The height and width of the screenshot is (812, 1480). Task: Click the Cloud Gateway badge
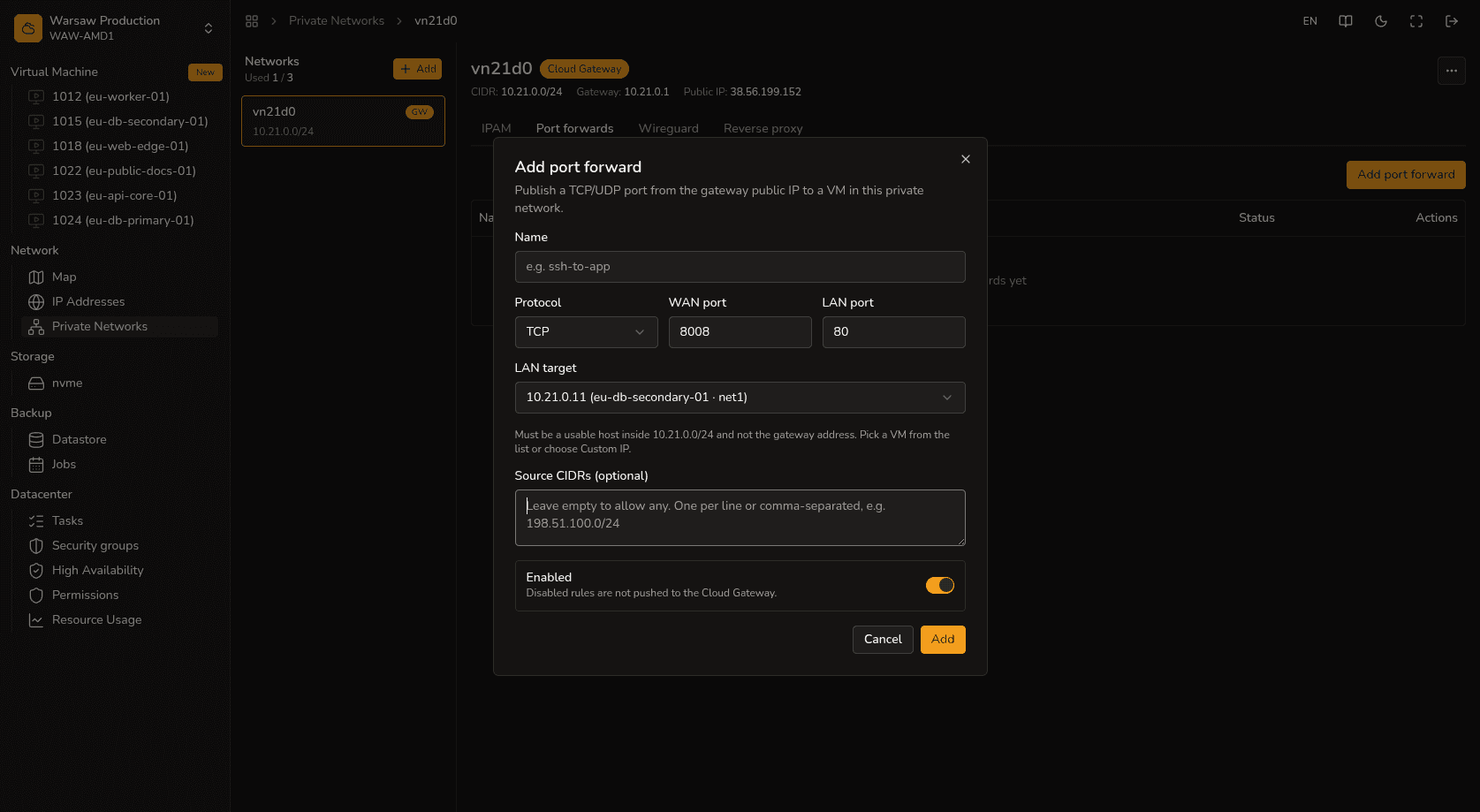[x=584, y=69]
